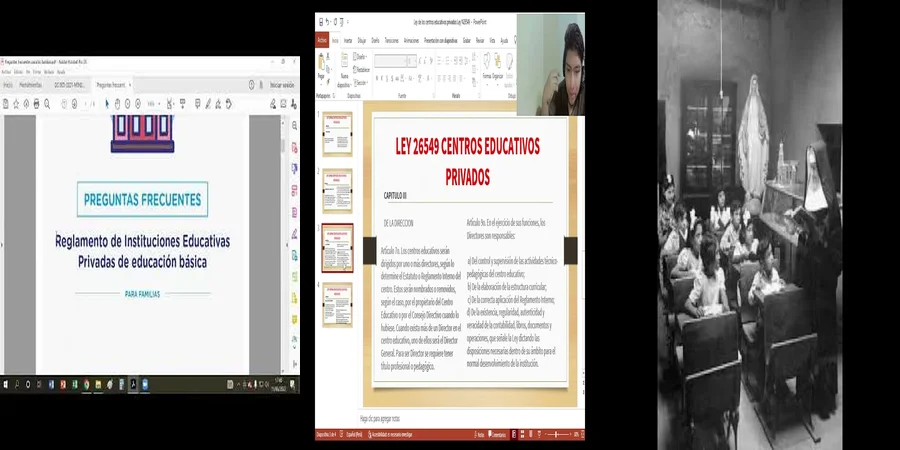Open the Transiciones ribbon tab

391,41
